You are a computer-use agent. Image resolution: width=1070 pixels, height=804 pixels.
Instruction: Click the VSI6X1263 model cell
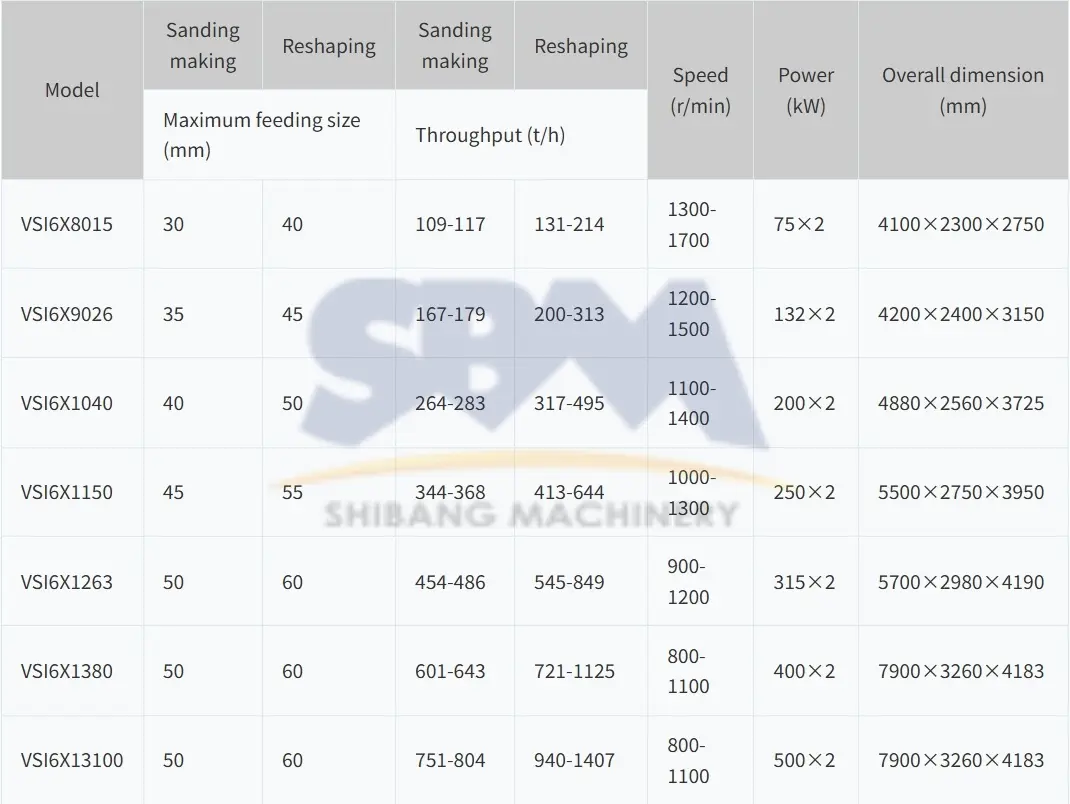click(67, 582)
